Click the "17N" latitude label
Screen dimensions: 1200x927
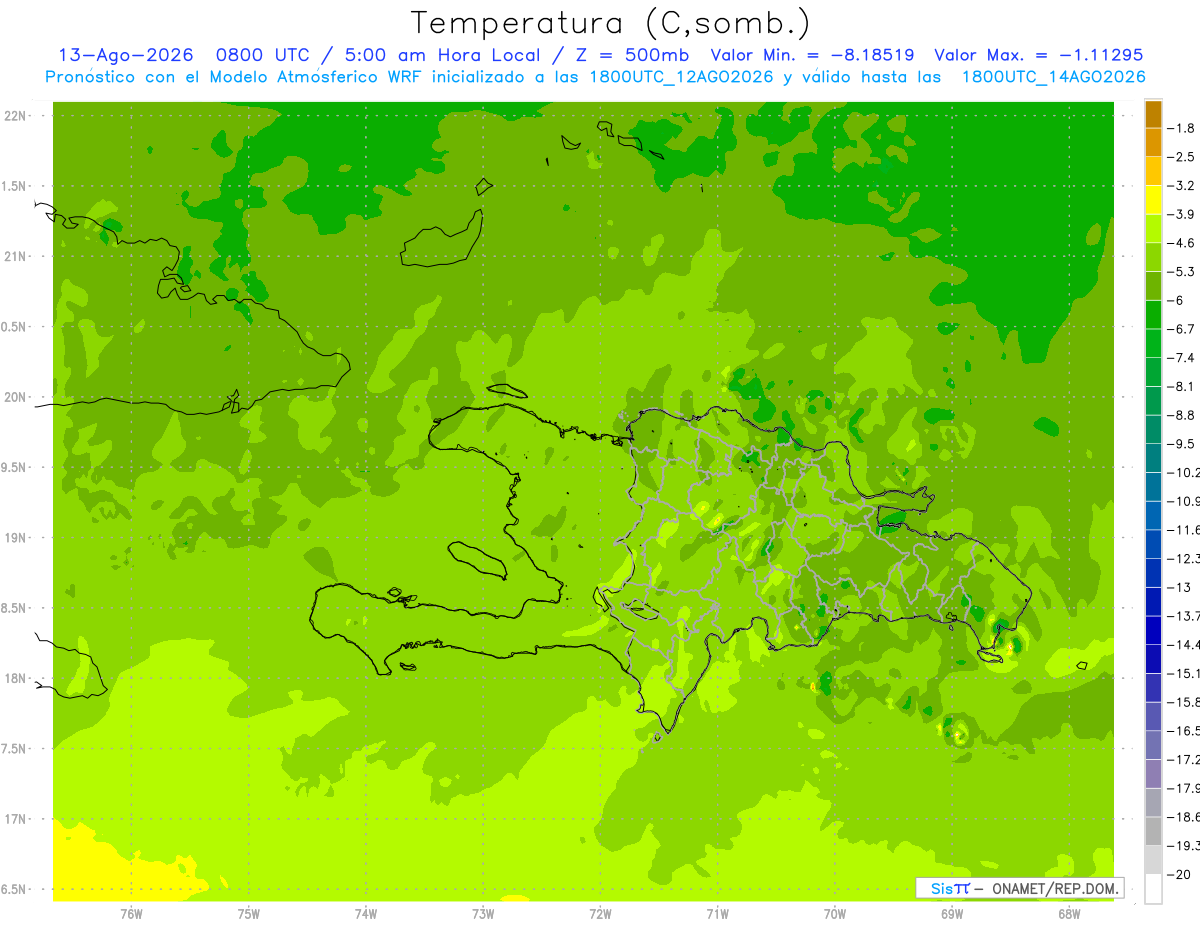coord(16,820)
